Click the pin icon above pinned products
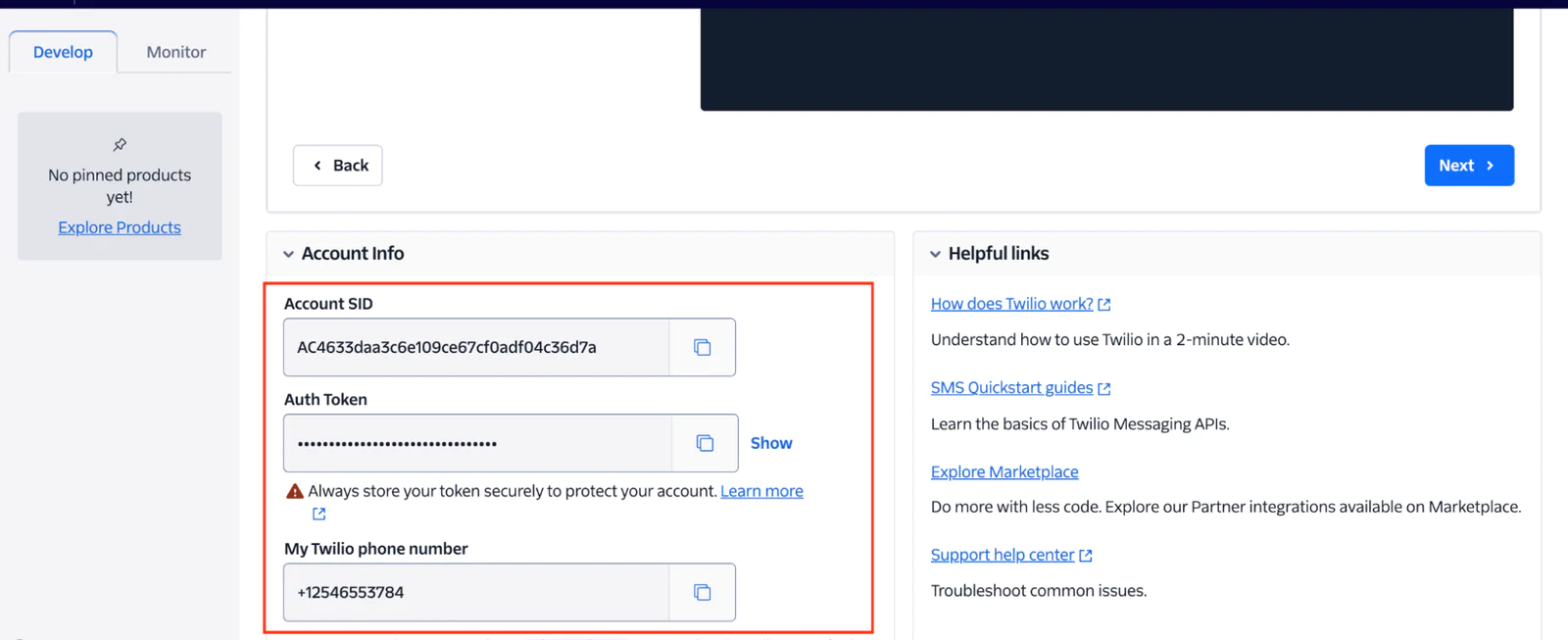1568x640 pixels. click(120, 145)
